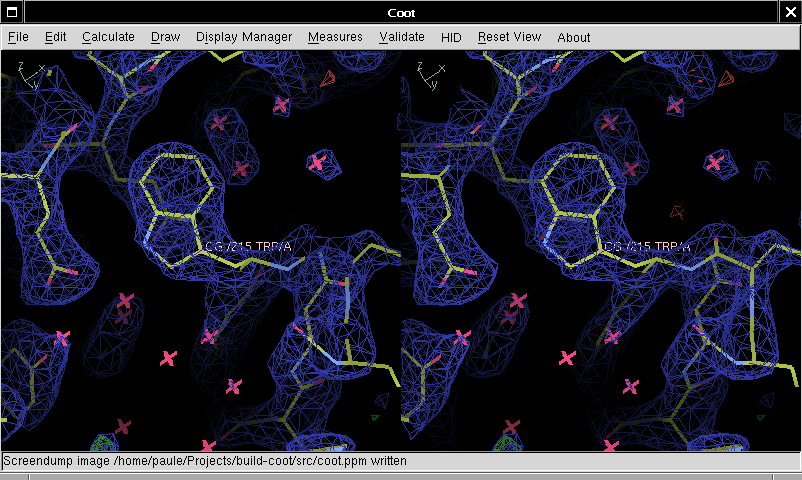Viewport: 802px width, 480px height.
Task: Open the Draw menu
Action: coord(165,37)
